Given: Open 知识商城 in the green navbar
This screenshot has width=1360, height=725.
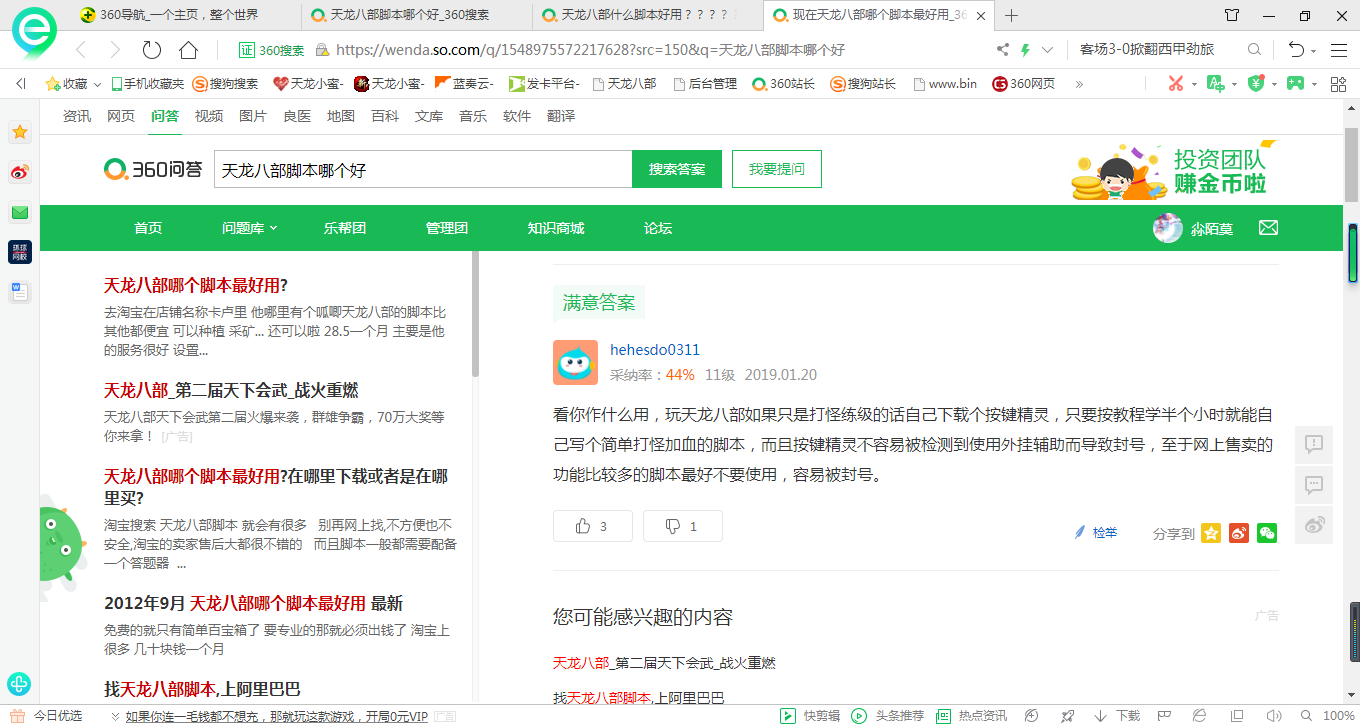Looking at the screenshot, I should point(556,228).
